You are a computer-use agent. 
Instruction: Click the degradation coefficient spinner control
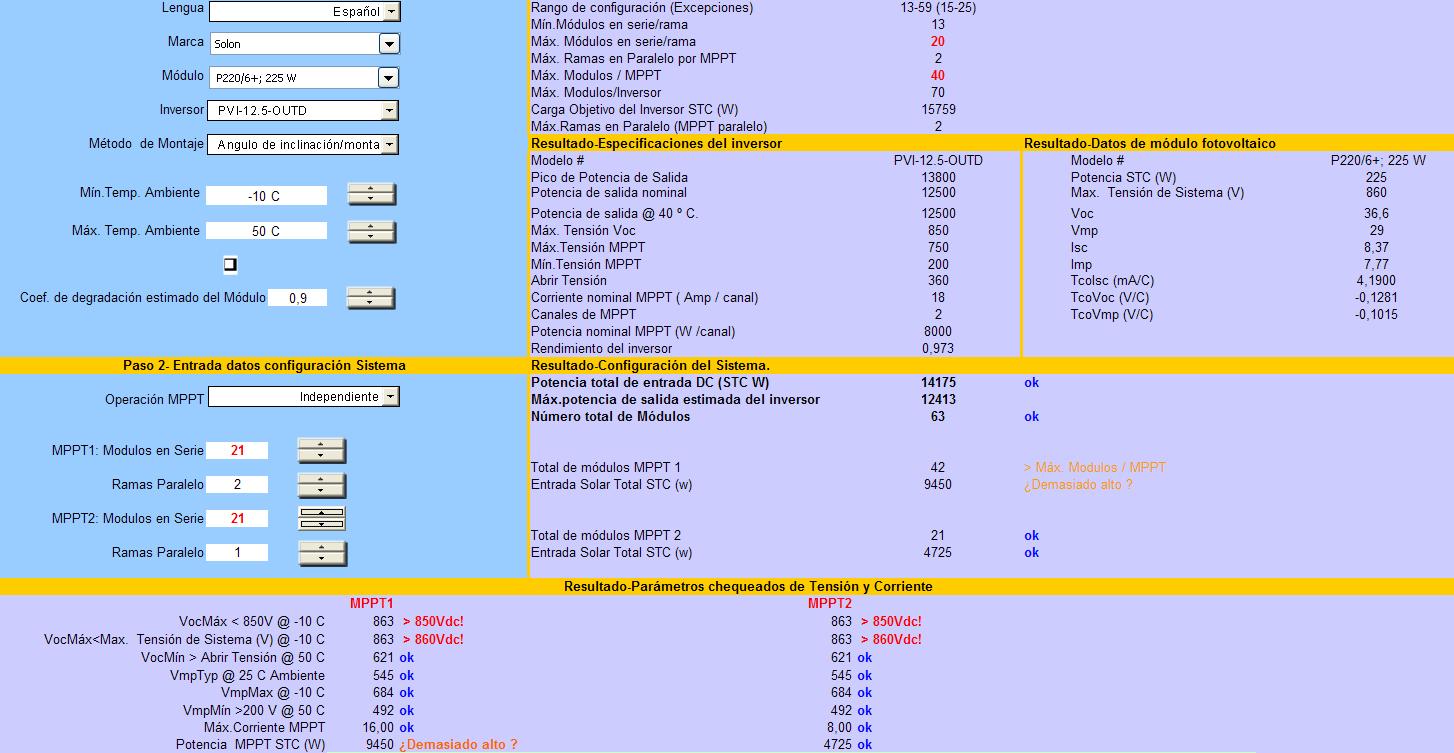point(371,298)
